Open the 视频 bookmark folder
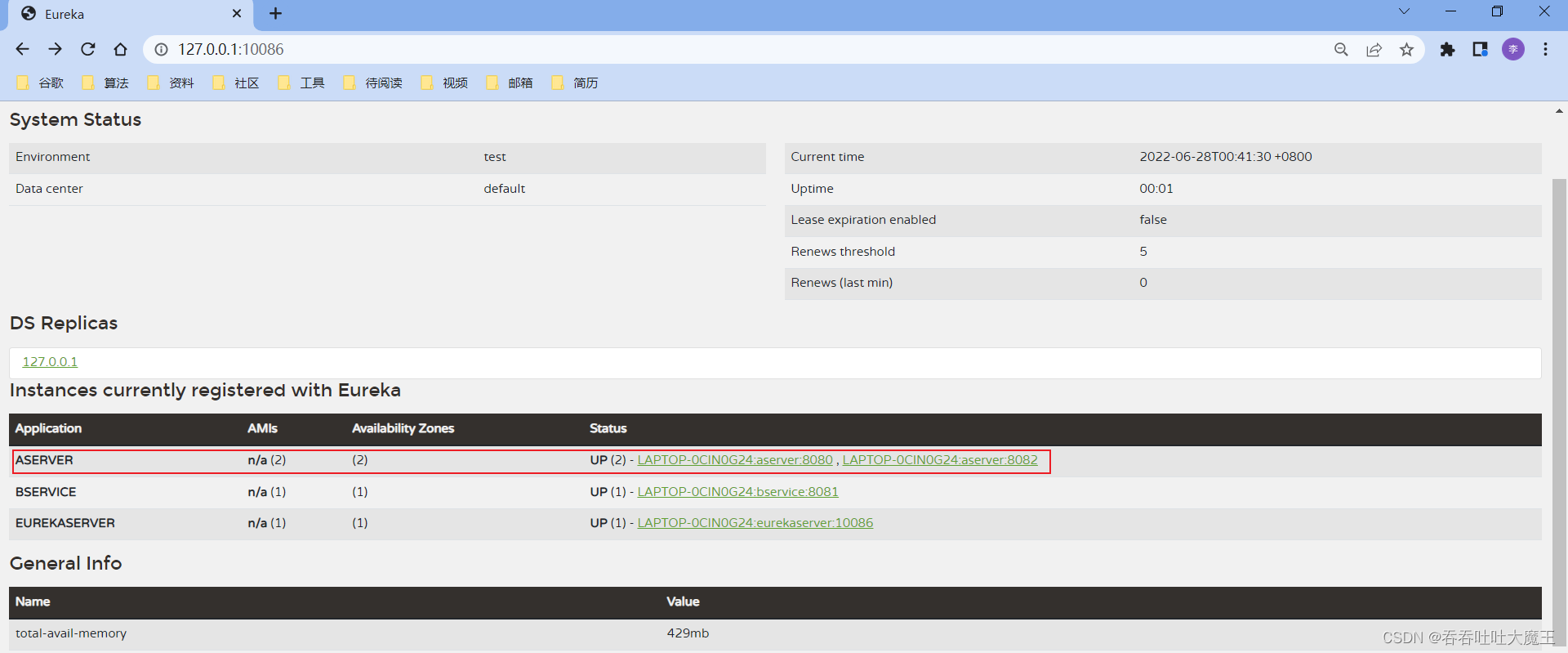 (x=445, y=83)
